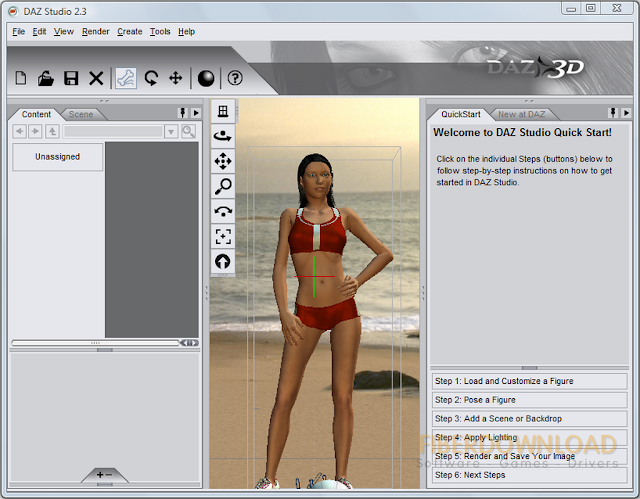Click the view layout grid icon in viewport
Screen dimensions: 640x499
tap(223, 111)
